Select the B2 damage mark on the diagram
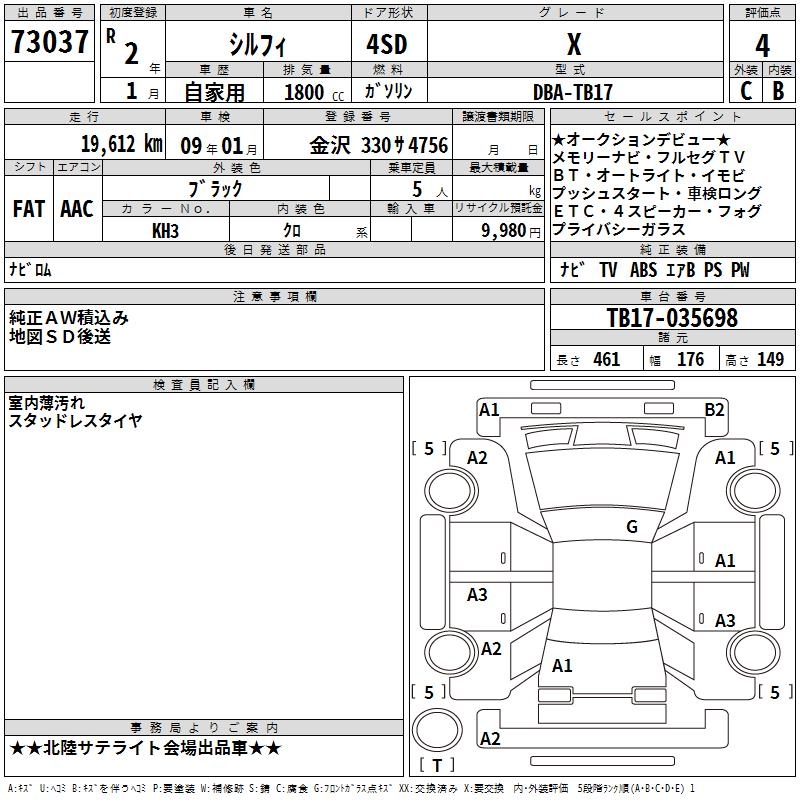The width and height of the screenshot is (800, 800). point(714,410)
